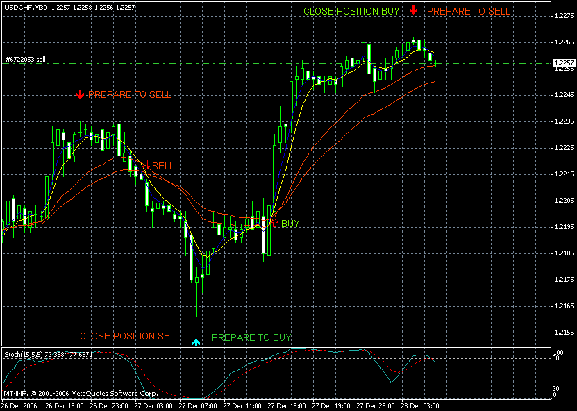Screen dimensions: 577x411
Task: Click the 1.2275 price axis label
Action: (564, 16)
